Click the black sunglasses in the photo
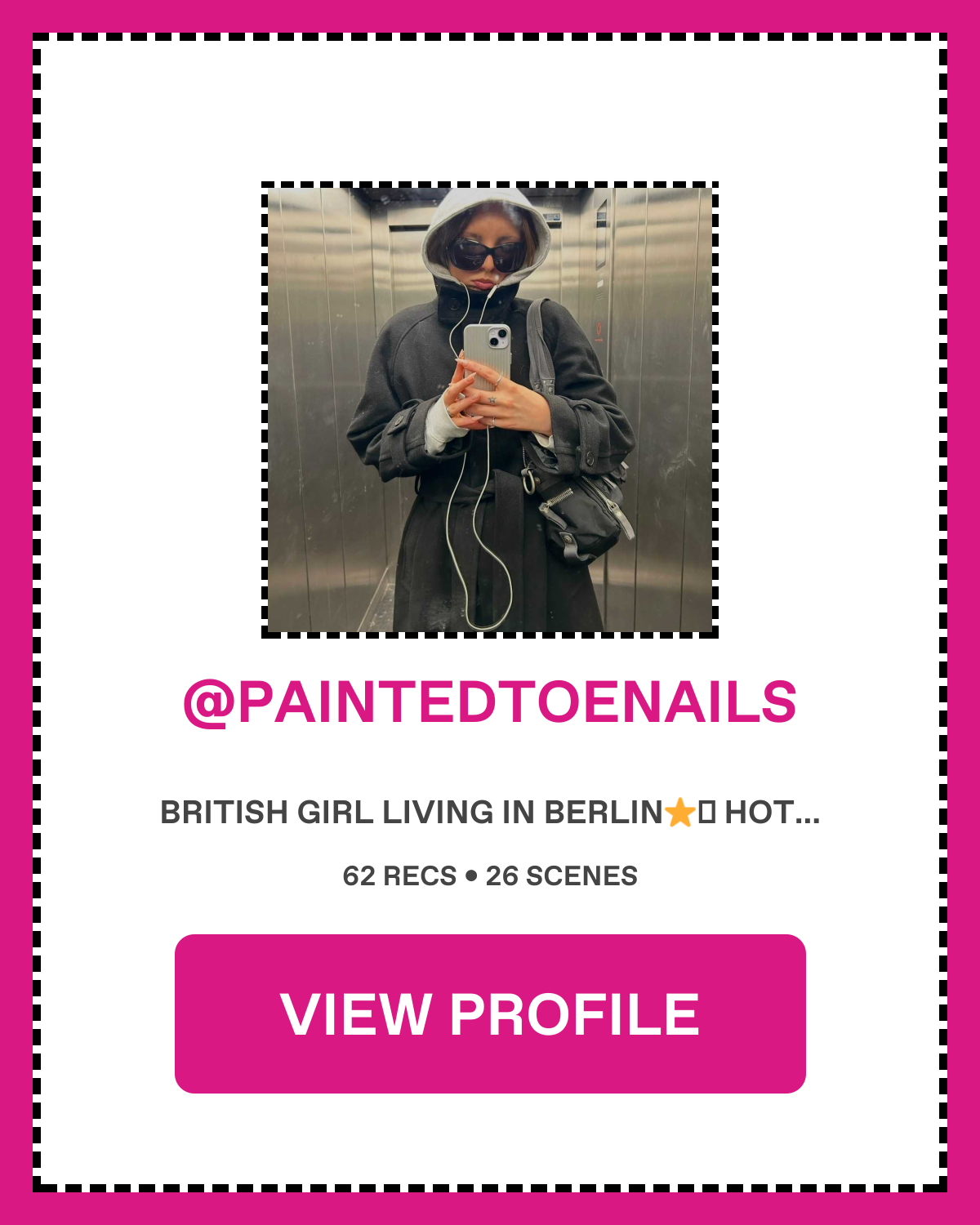980x1225 pixels. click(487, 255)
